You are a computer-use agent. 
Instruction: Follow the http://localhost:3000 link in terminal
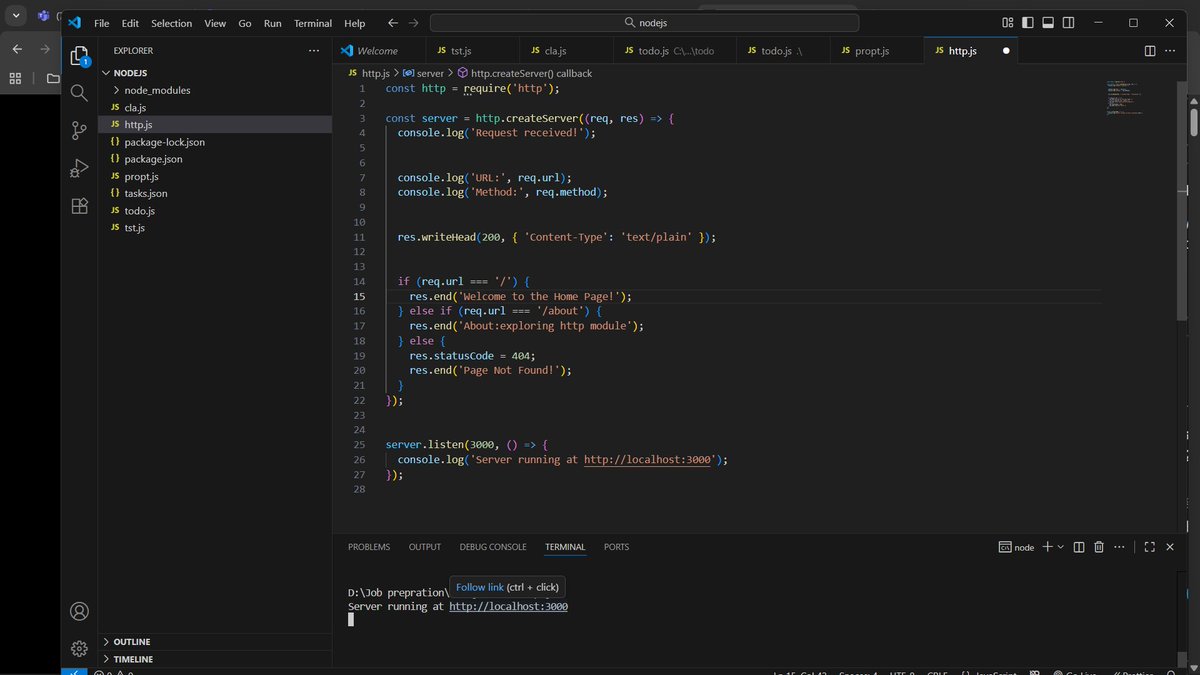coord(508,606)
